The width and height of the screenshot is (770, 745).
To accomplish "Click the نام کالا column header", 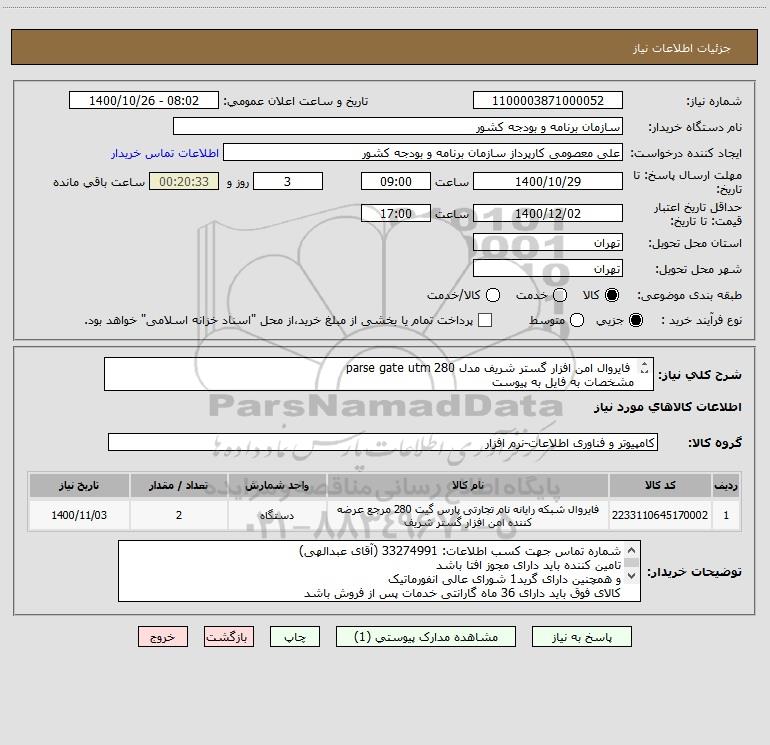I will pyautogui.click(x=468, y=486).
